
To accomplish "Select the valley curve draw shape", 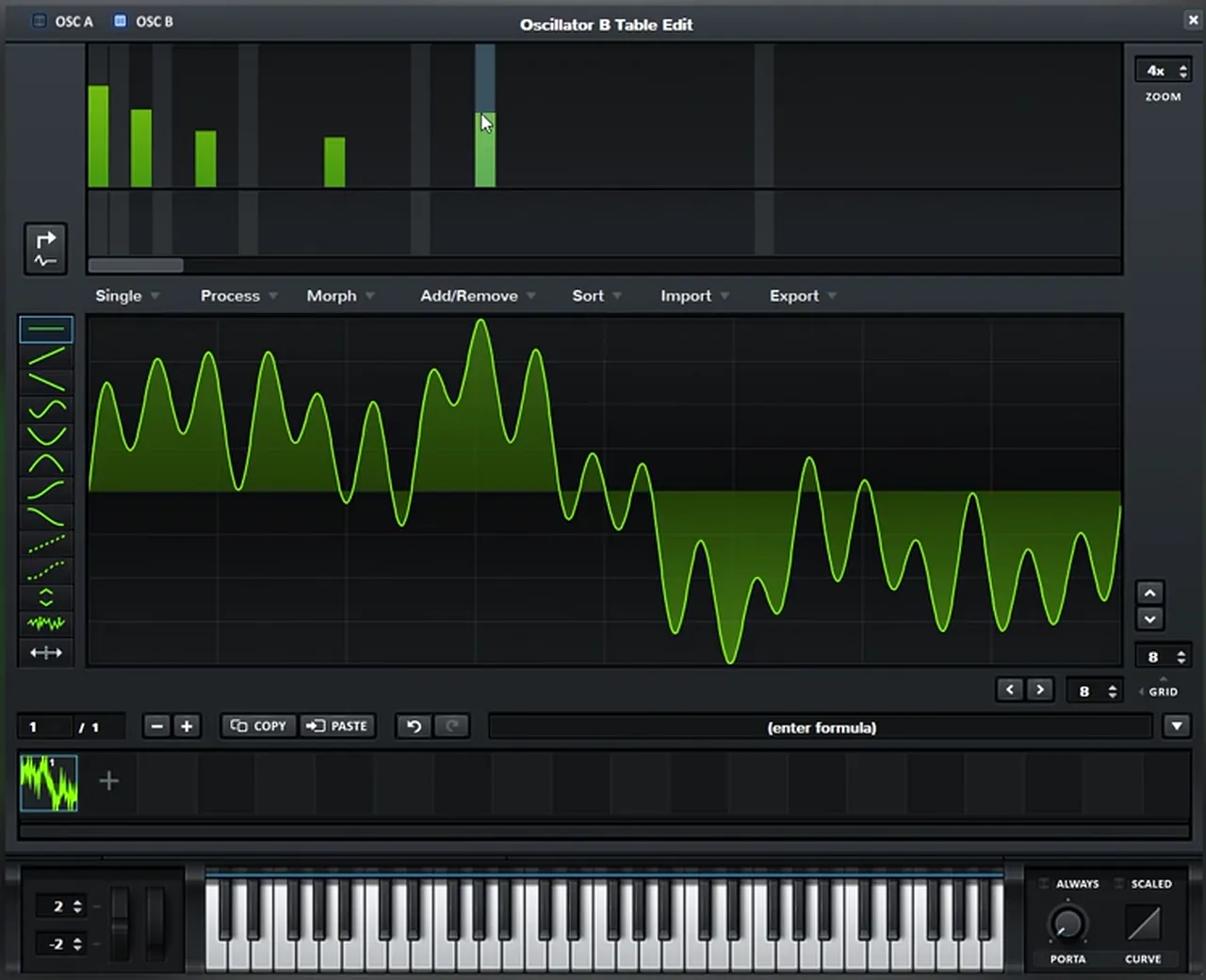I will point(45,435).
